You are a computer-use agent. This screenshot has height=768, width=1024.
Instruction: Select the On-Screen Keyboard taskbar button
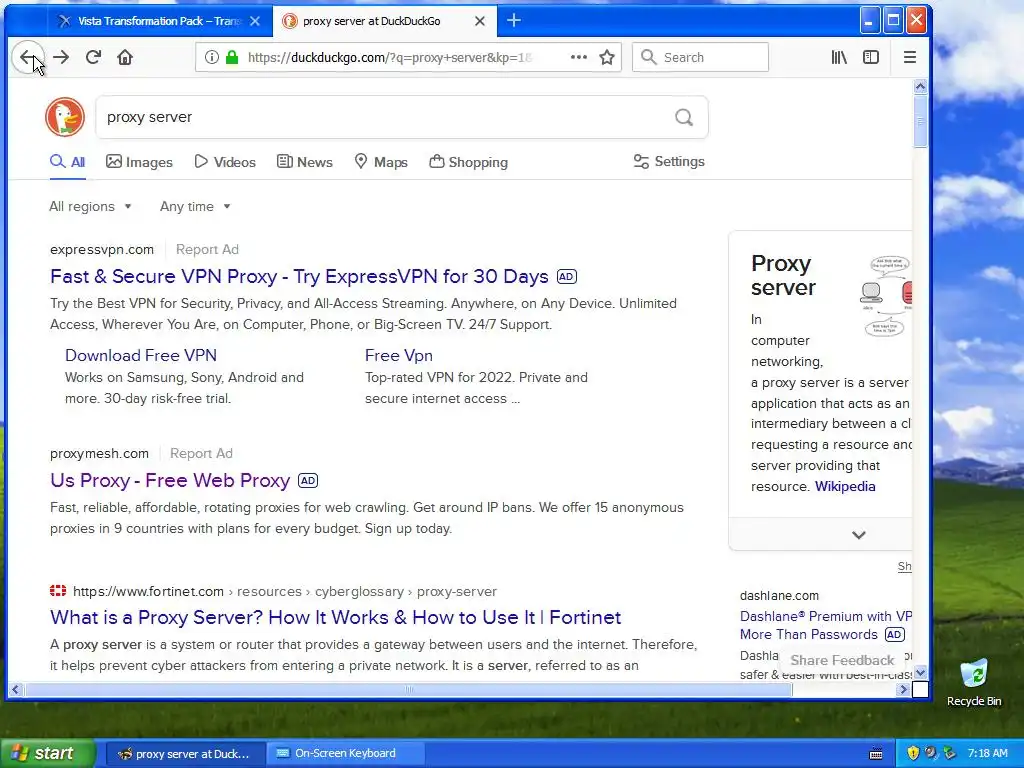(x=345, y=754)
